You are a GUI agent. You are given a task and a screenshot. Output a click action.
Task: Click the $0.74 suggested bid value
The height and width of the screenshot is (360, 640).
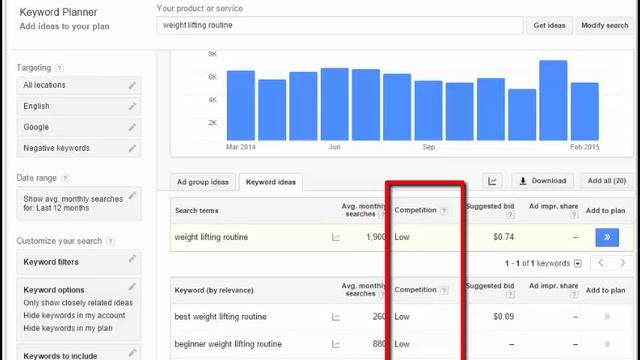(x=503, y=237)
